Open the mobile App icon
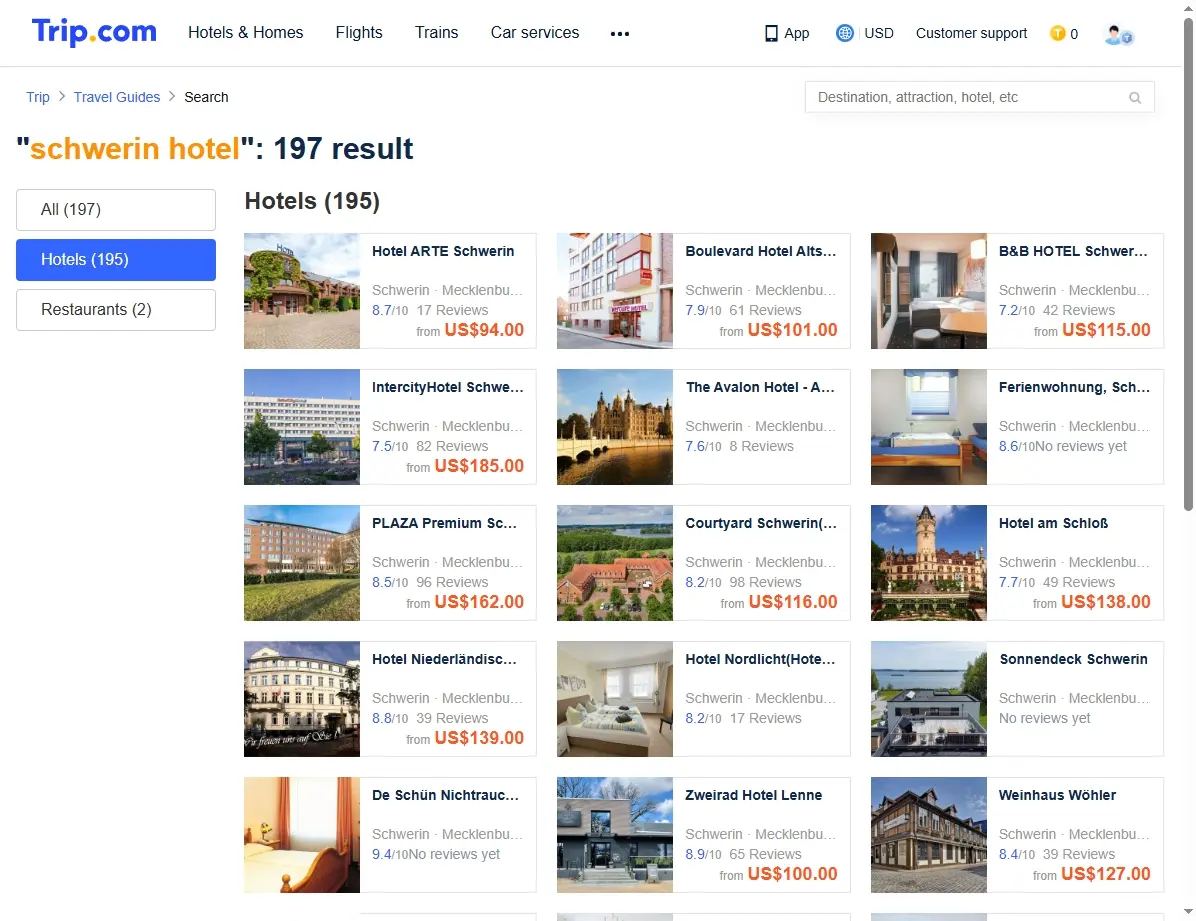 771,34
